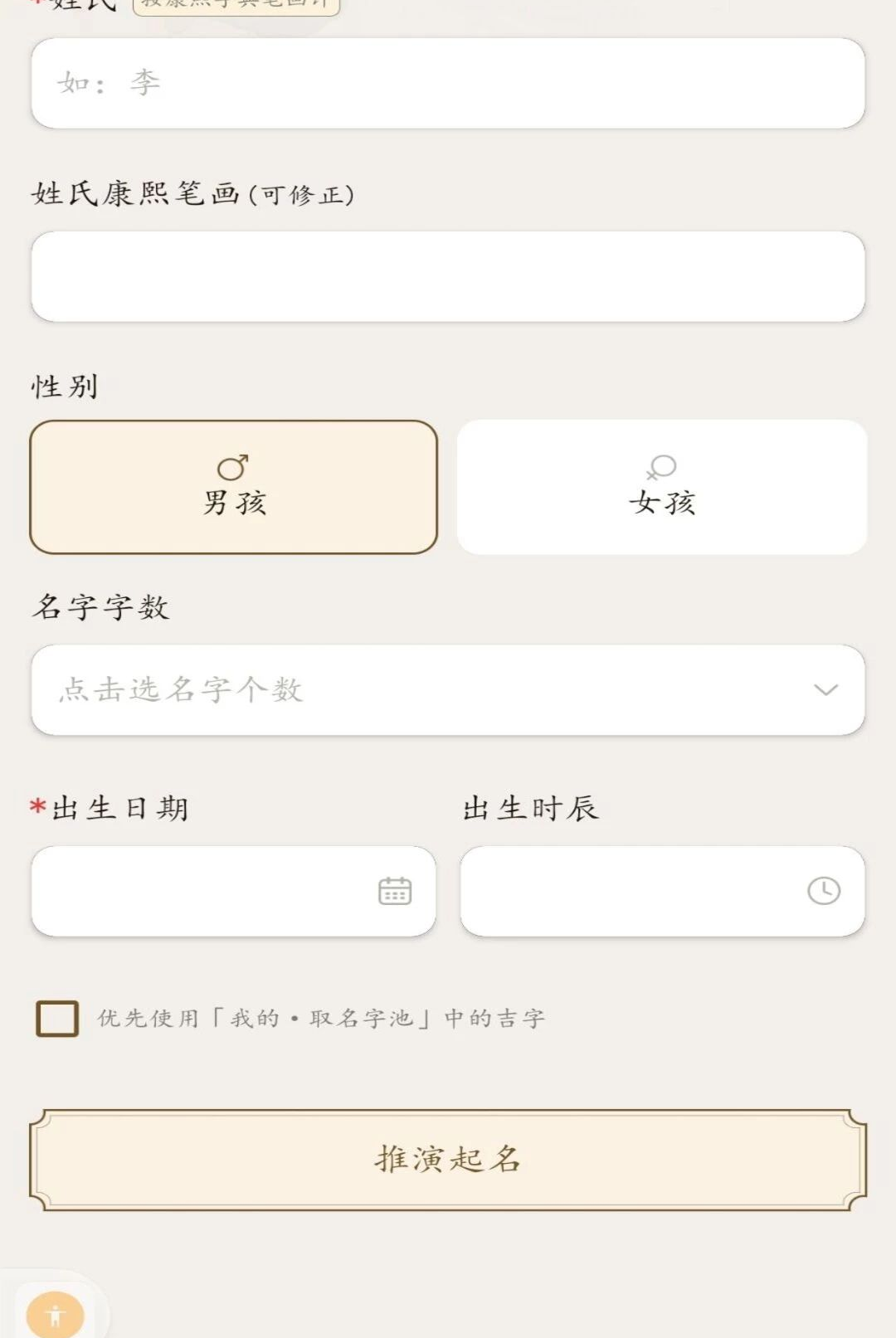The width and height of the screenshot is (896, 1338).
Task: Enable the 优先使用取名字池 checkbox
Action: point(57,1018)
